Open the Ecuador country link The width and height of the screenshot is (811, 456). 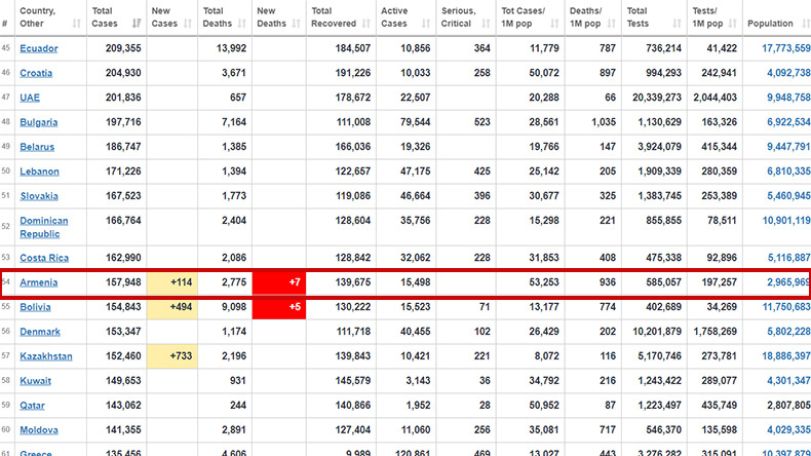pos(39,49)
